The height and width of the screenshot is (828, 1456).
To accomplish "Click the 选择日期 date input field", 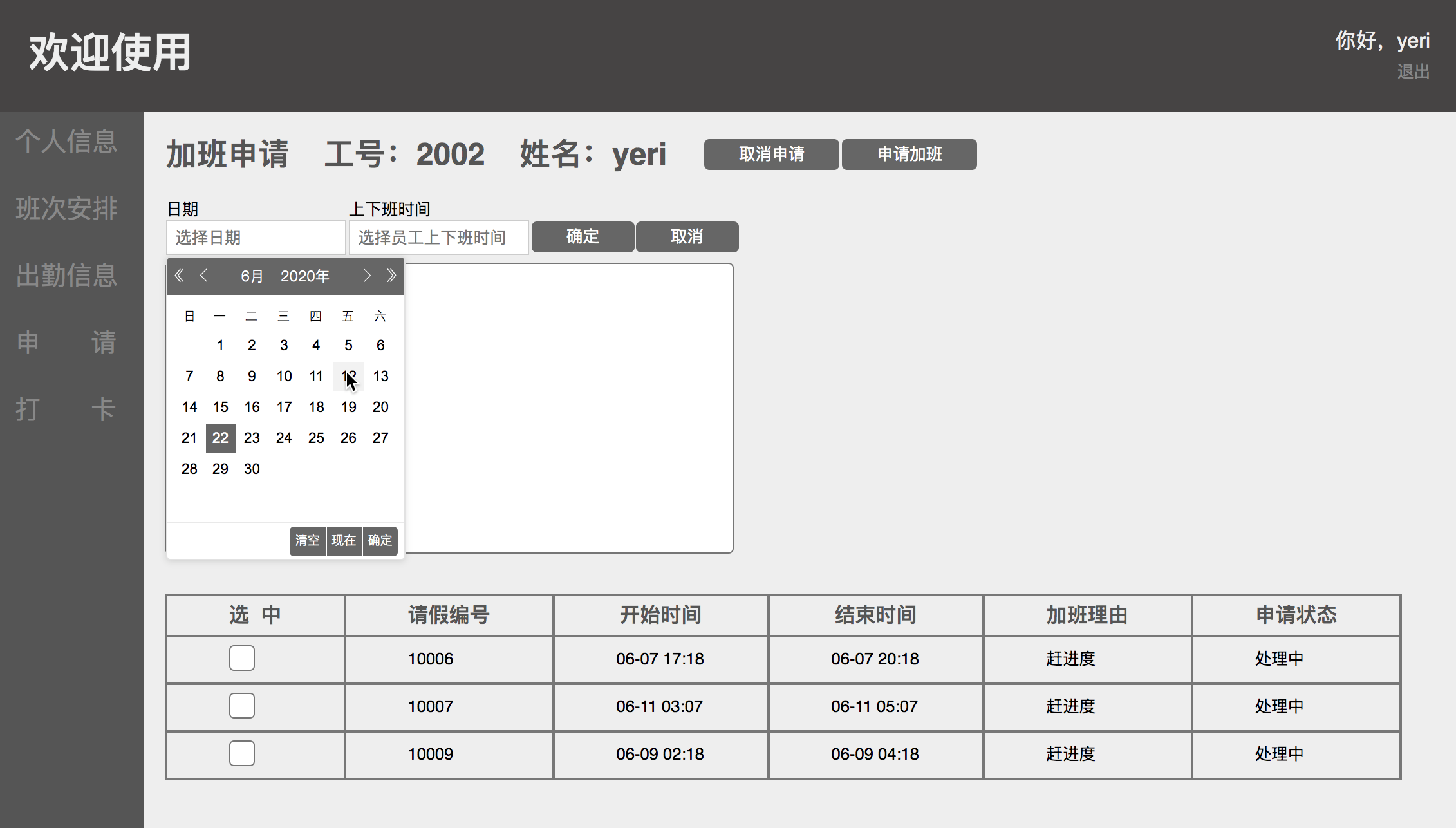I will (x=256, y=238).
